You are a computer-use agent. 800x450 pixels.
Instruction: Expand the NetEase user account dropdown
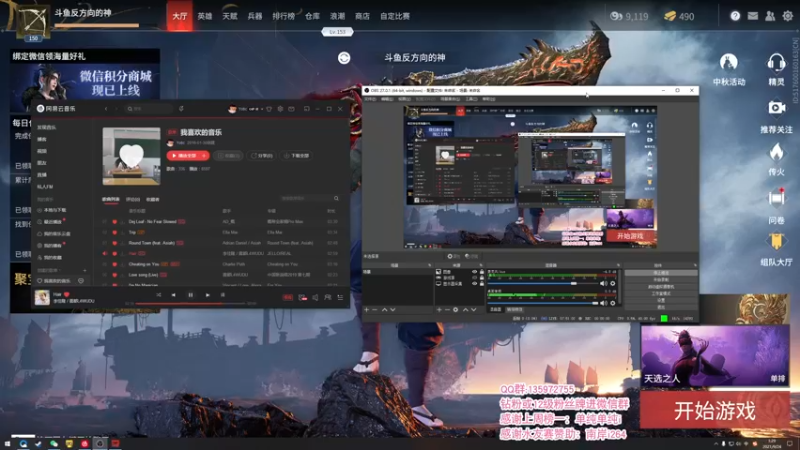262,109
